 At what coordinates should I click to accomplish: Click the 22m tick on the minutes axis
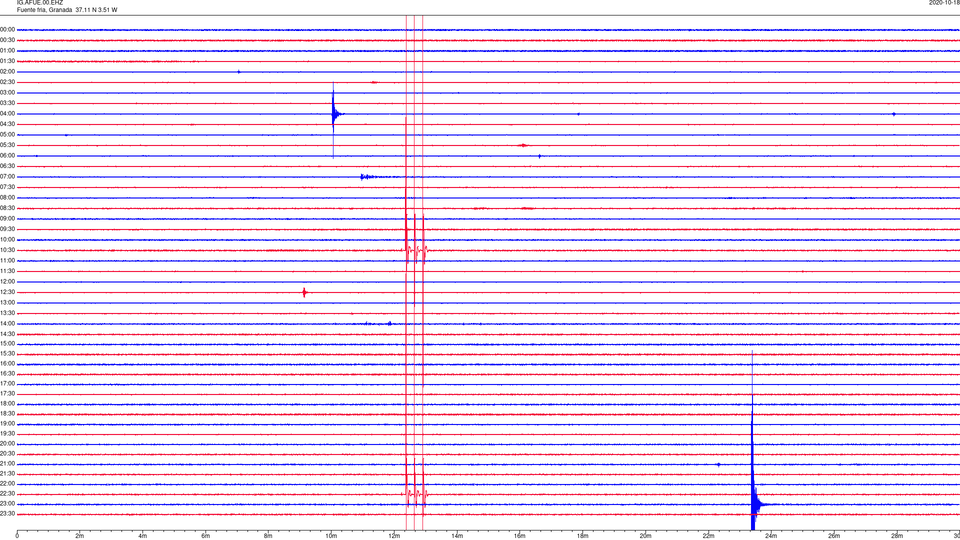click(x=708, y=536)
